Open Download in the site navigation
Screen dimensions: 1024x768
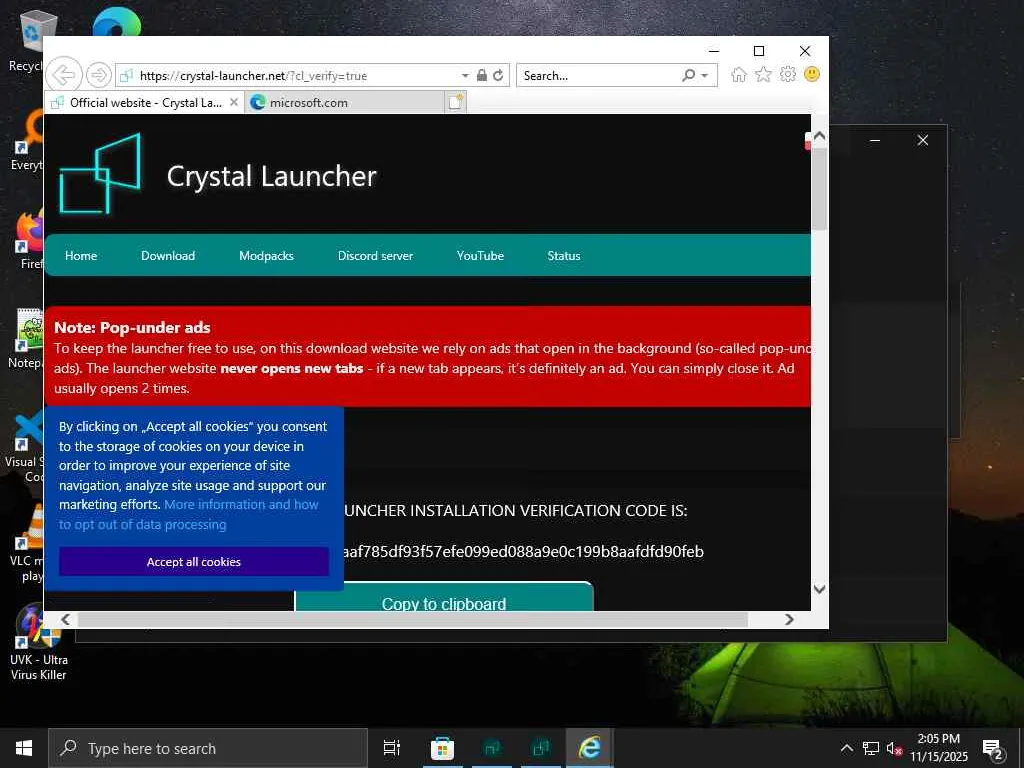[168, 255]
